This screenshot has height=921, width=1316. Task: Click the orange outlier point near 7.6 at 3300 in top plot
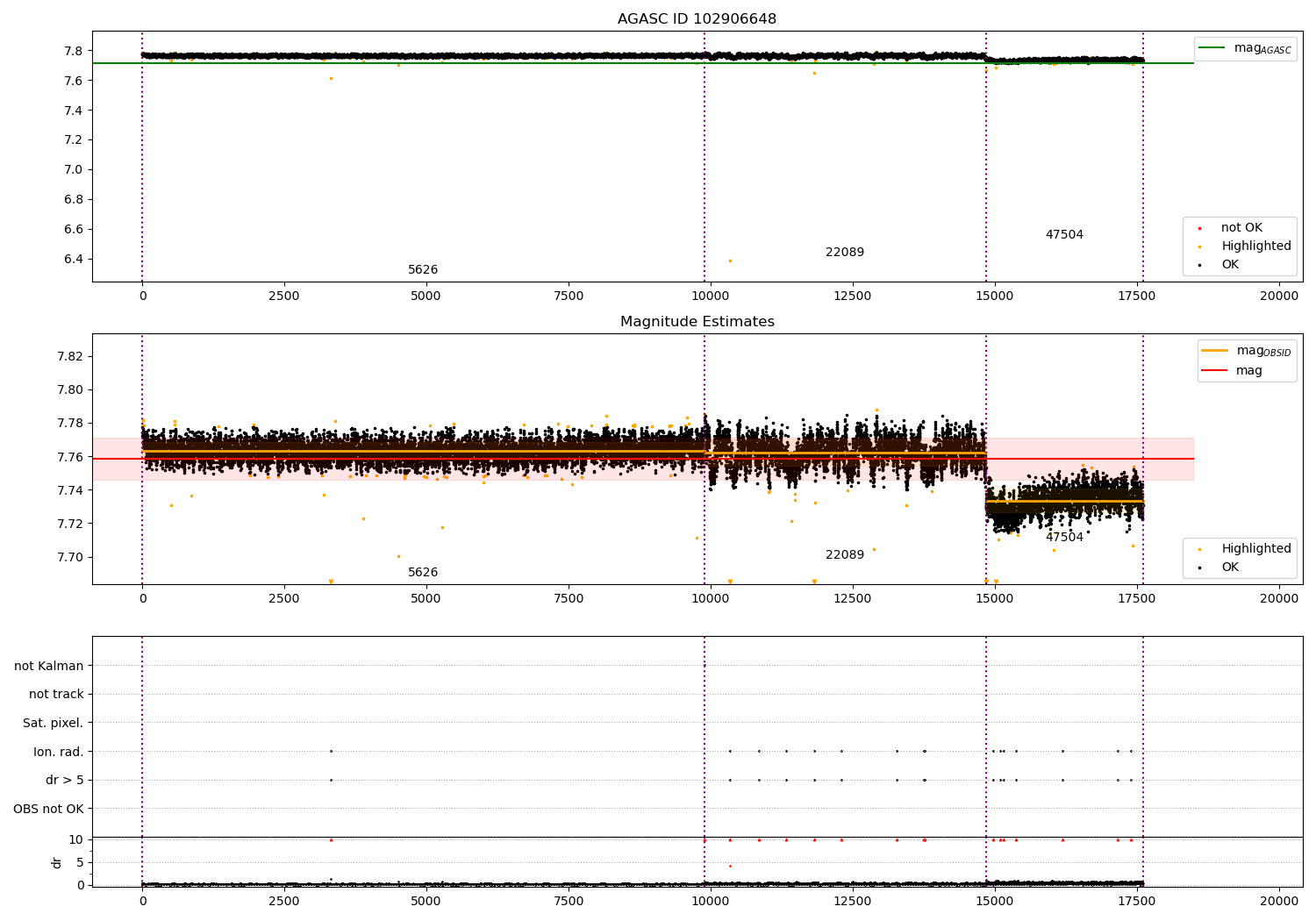click(x=331, y=78)
